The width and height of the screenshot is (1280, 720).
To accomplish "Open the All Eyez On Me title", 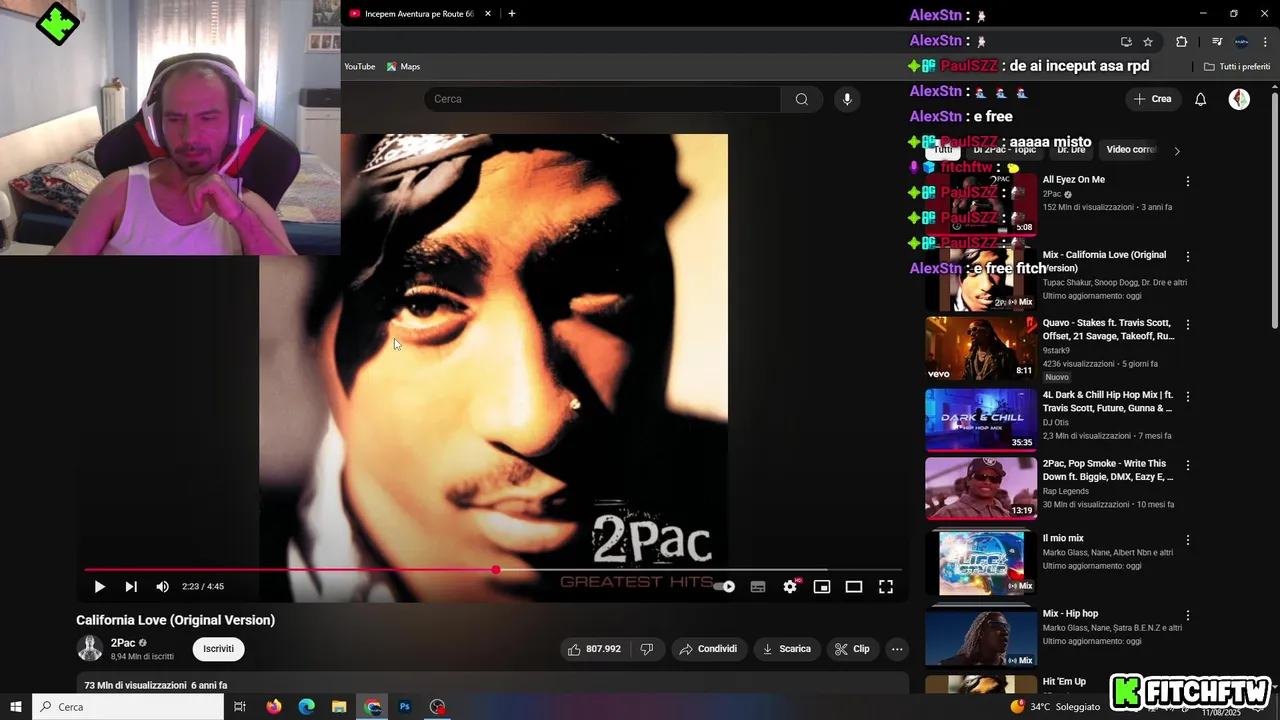I will click(x=1074, y=180).
